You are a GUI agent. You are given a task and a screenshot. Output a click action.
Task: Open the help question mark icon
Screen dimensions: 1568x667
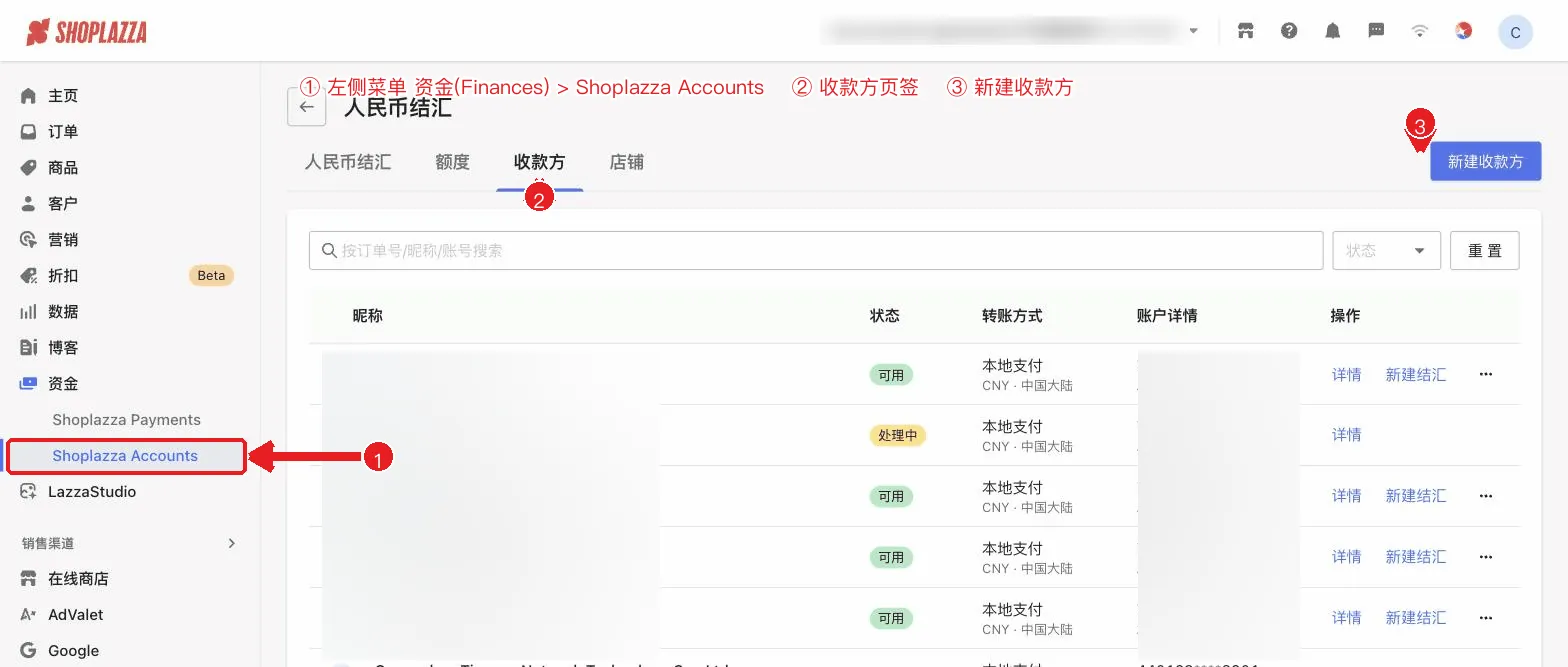pyautogui.click(x=1289, y=31)
